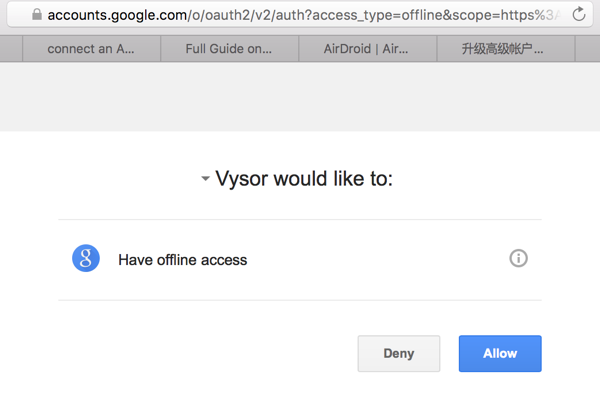600x400 pixels.
Task: Click the lock icon in address bar
Action: pyautogui.click(x=37, y=15)
